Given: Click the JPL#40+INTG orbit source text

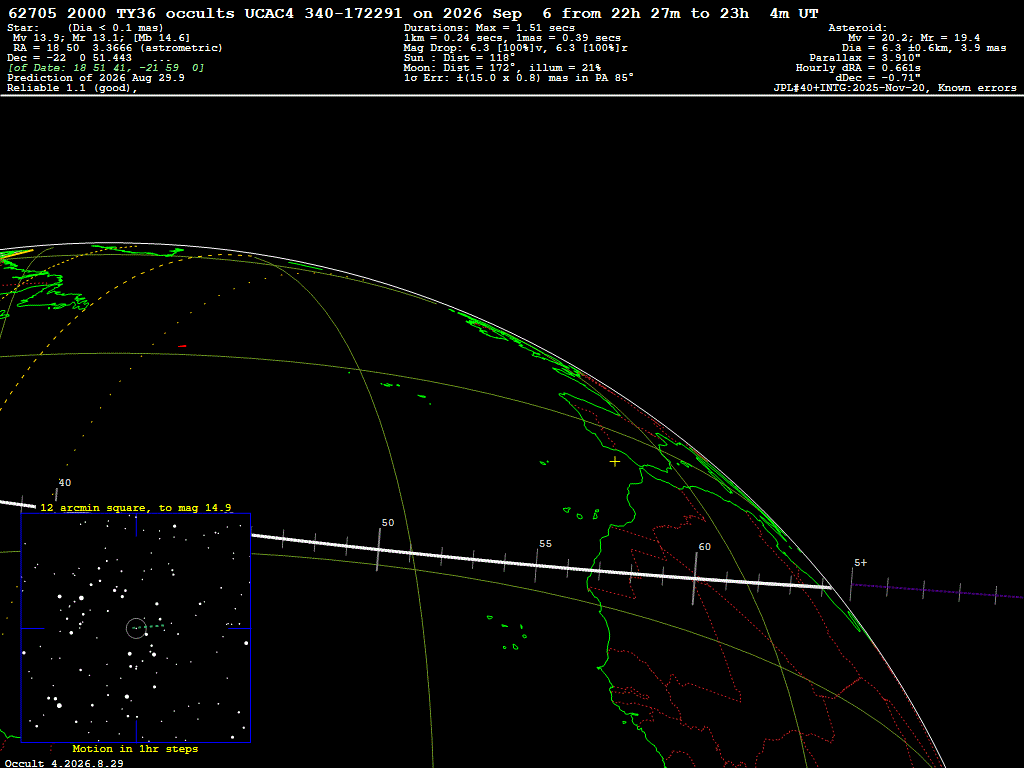Looking at the screenshot, I should 895,88.
